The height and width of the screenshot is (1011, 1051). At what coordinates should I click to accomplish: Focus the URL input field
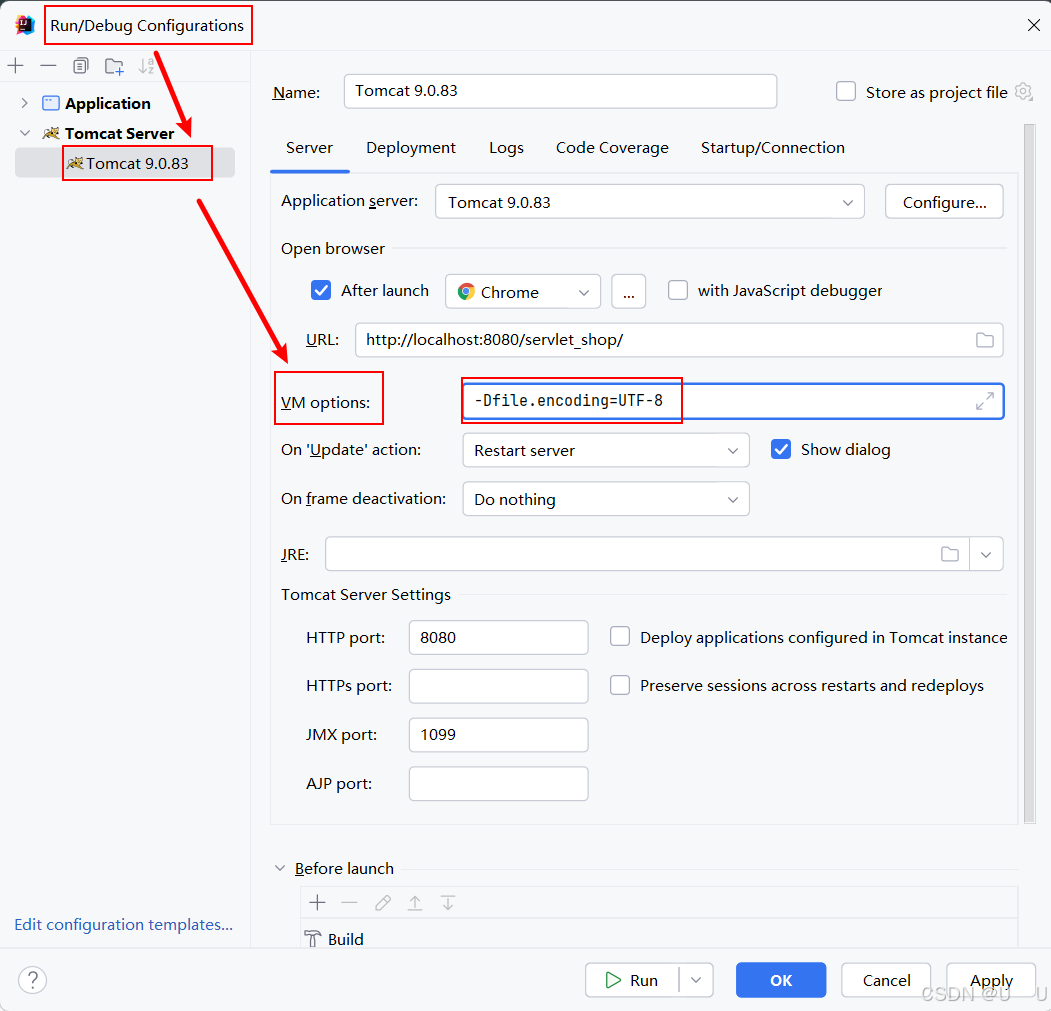point(679,340)
